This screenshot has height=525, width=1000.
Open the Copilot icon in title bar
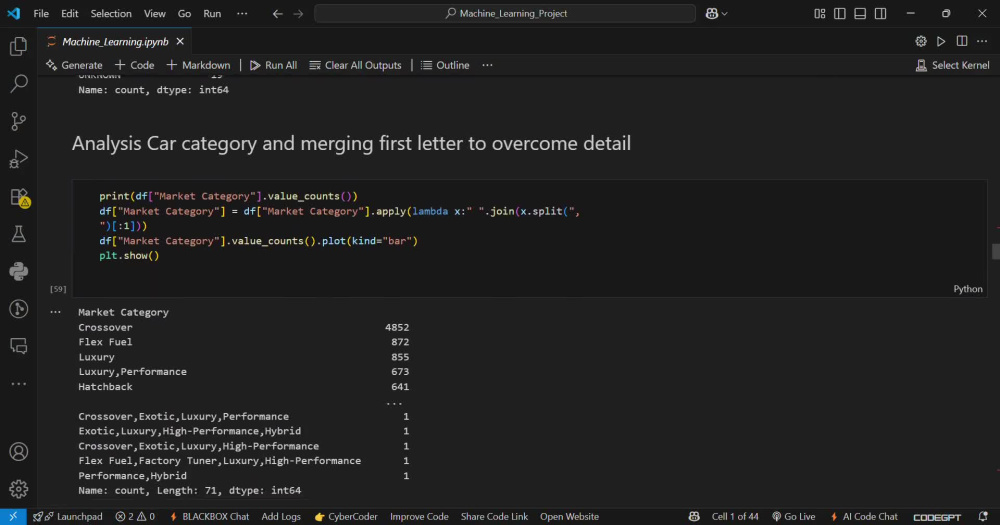[712, 13]
